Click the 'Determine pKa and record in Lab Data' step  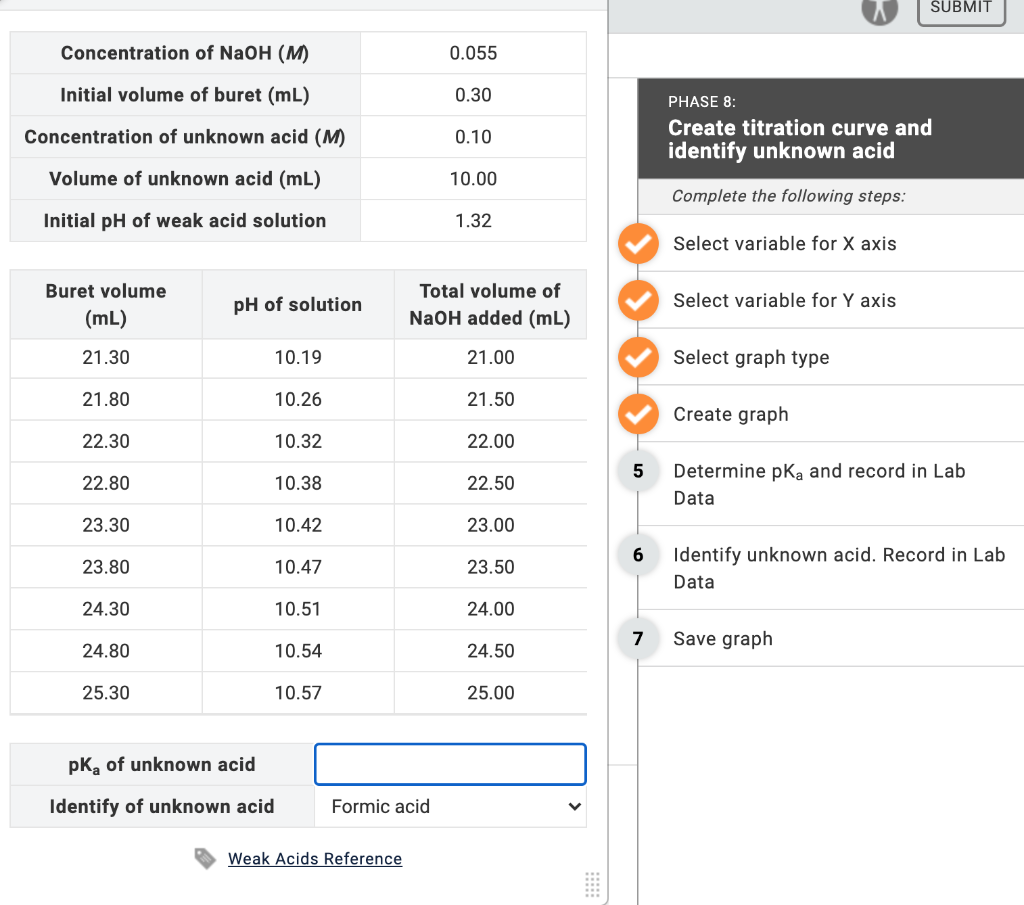click(820, 484)
